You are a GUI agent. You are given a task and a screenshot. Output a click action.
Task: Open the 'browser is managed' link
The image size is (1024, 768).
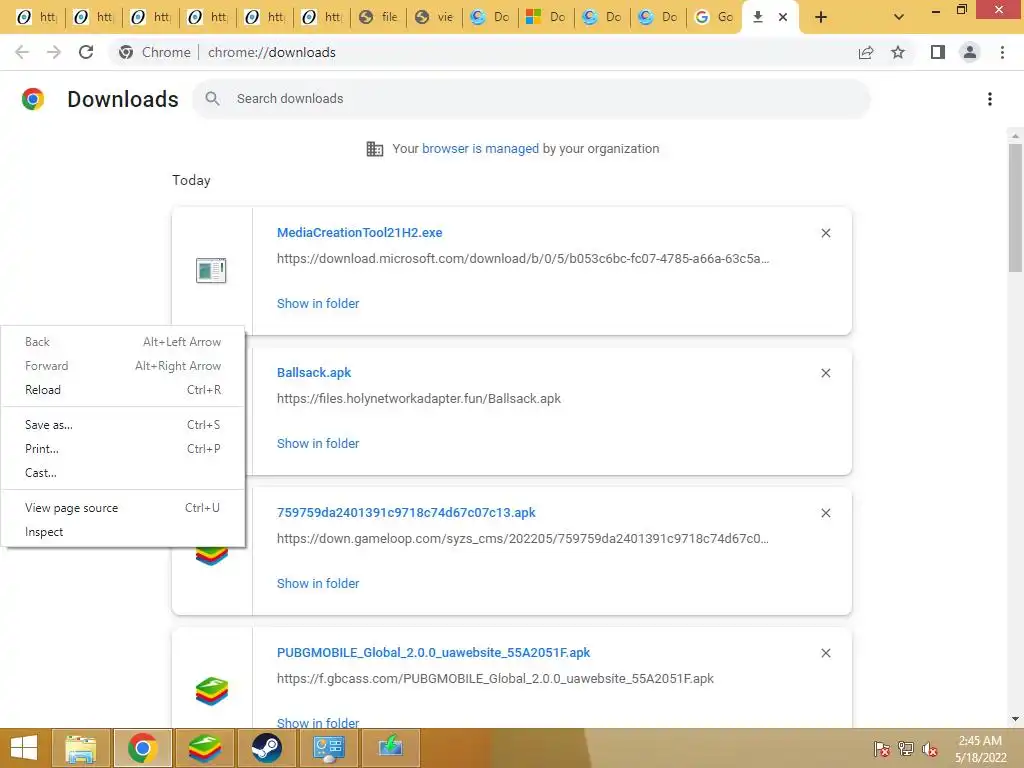[481, 149]
